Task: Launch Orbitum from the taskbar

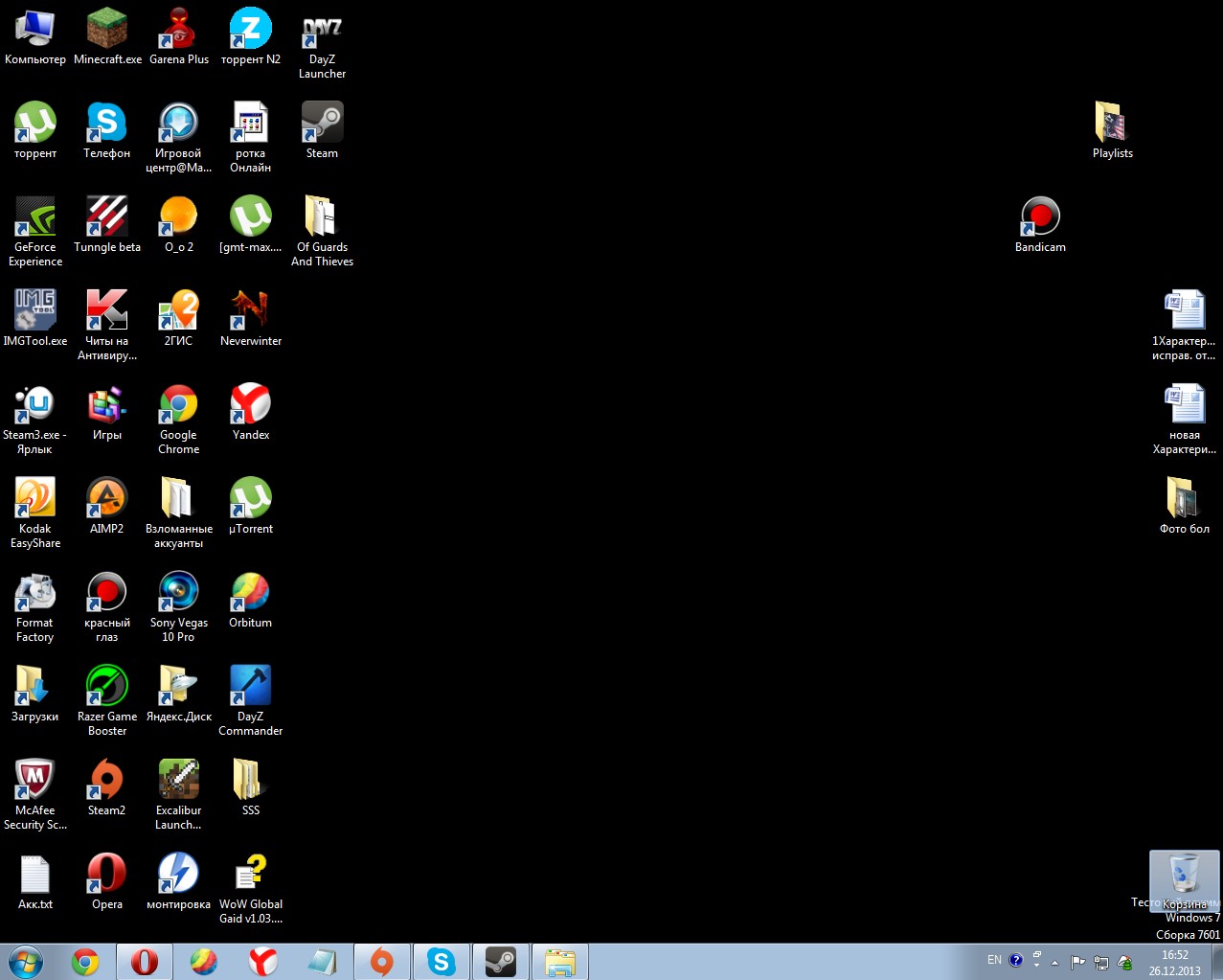Action: pos(204,962)
